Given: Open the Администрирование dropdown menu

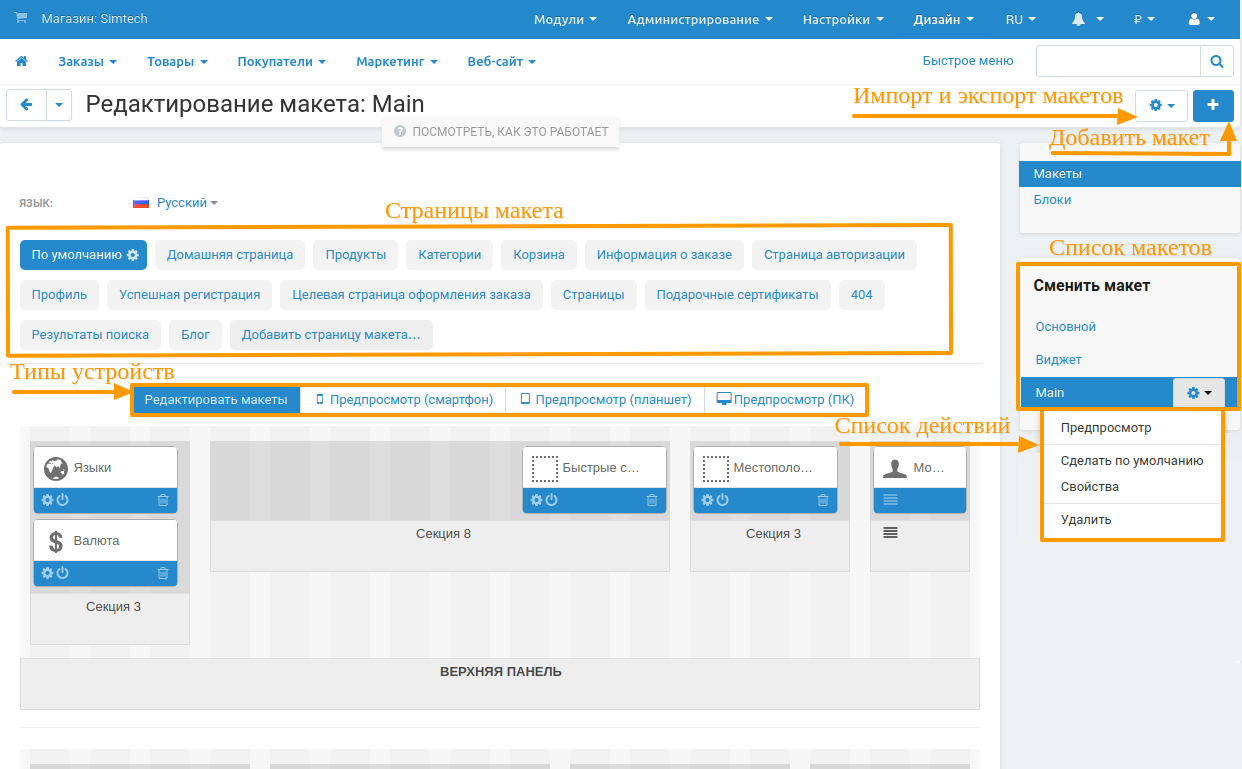Looking at the screenshot, I should (699, 19).
